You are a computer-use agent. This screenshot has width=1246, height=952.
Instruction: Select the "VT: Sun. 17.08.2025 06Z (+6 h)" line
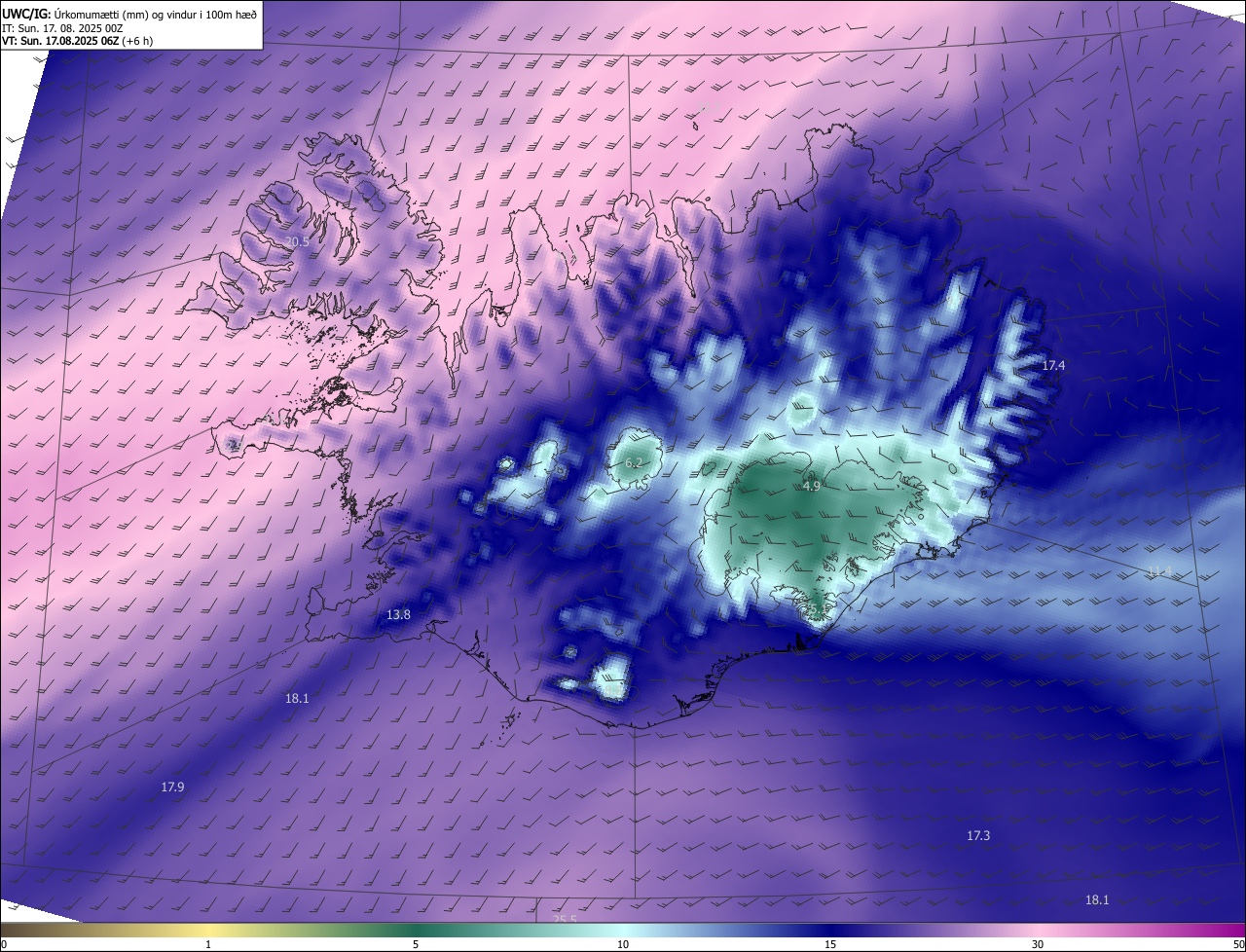point(78,42)
